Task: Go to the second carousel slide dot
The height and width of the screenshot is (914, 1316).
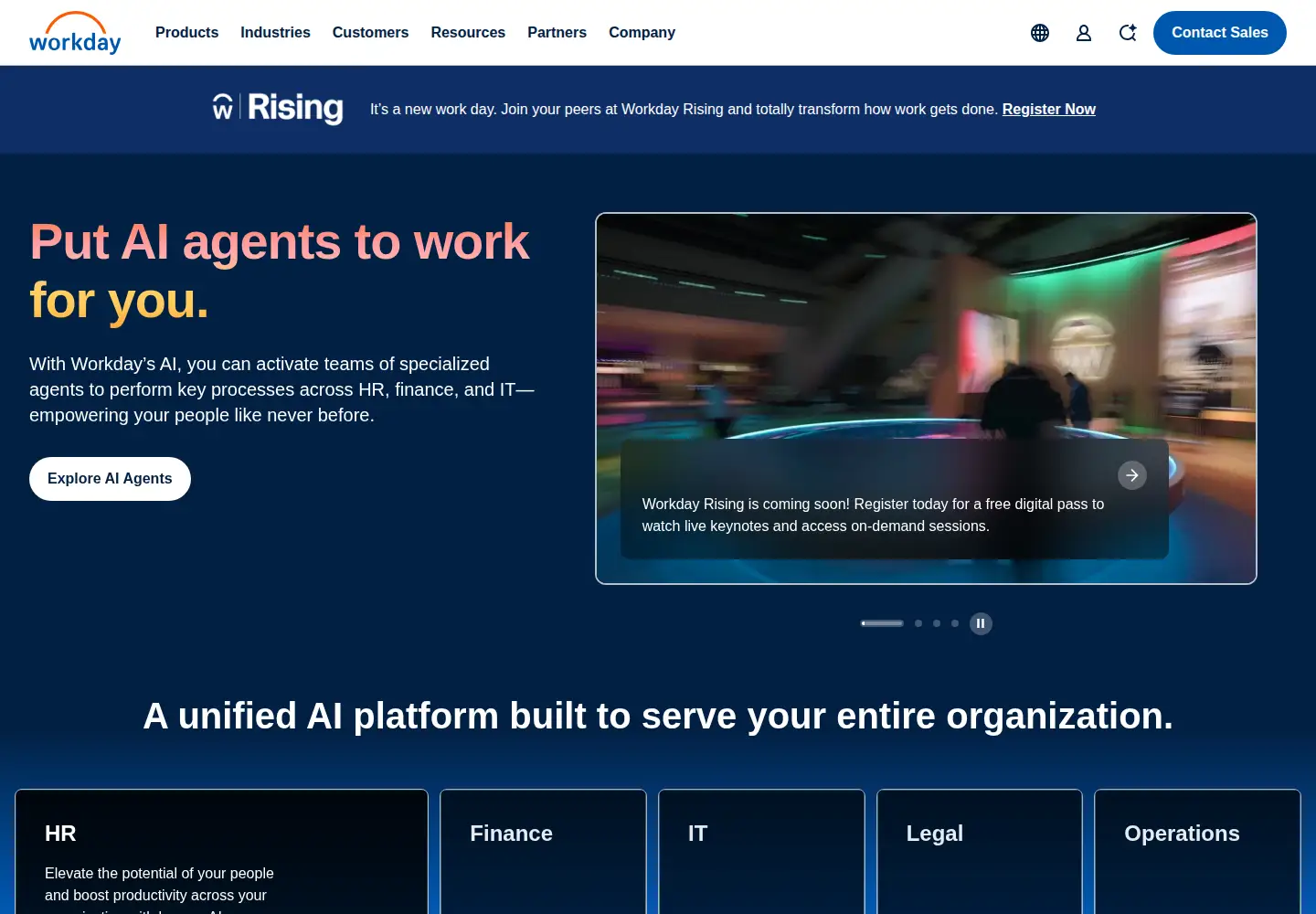Action: 918,623
